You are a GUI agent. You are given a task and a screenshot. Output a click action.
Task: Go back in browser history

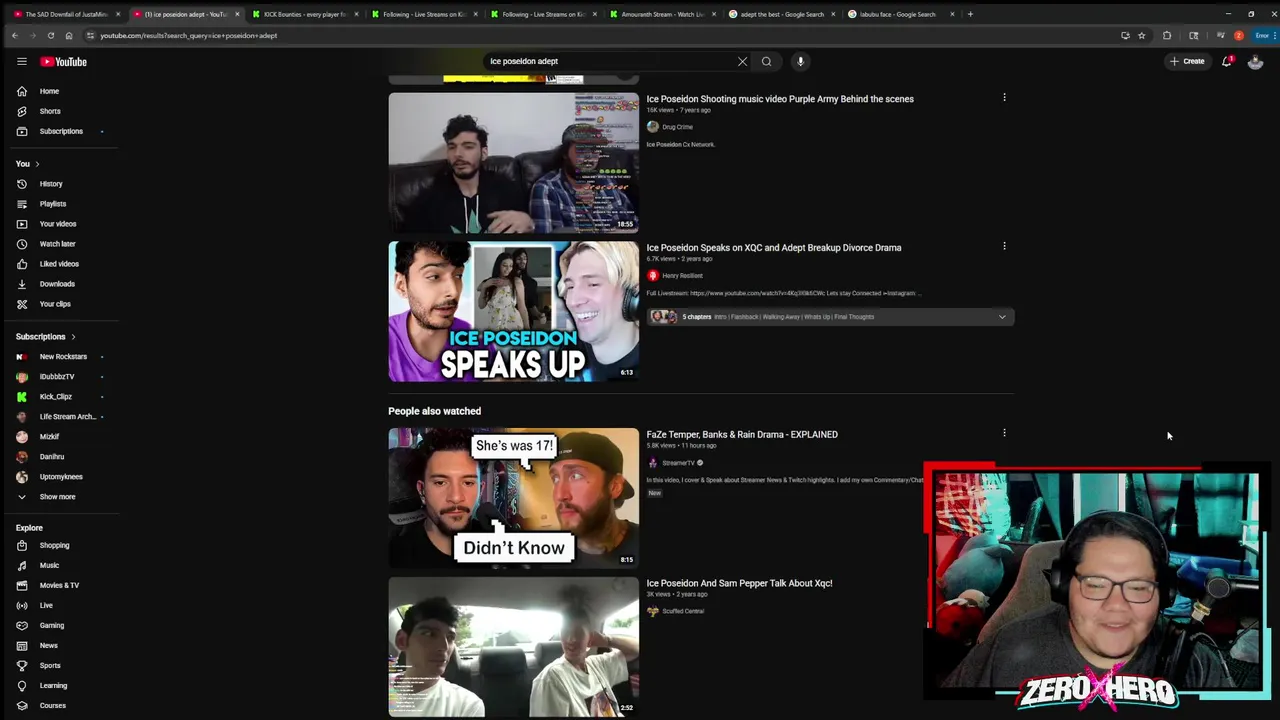click(x=14, y=36)
